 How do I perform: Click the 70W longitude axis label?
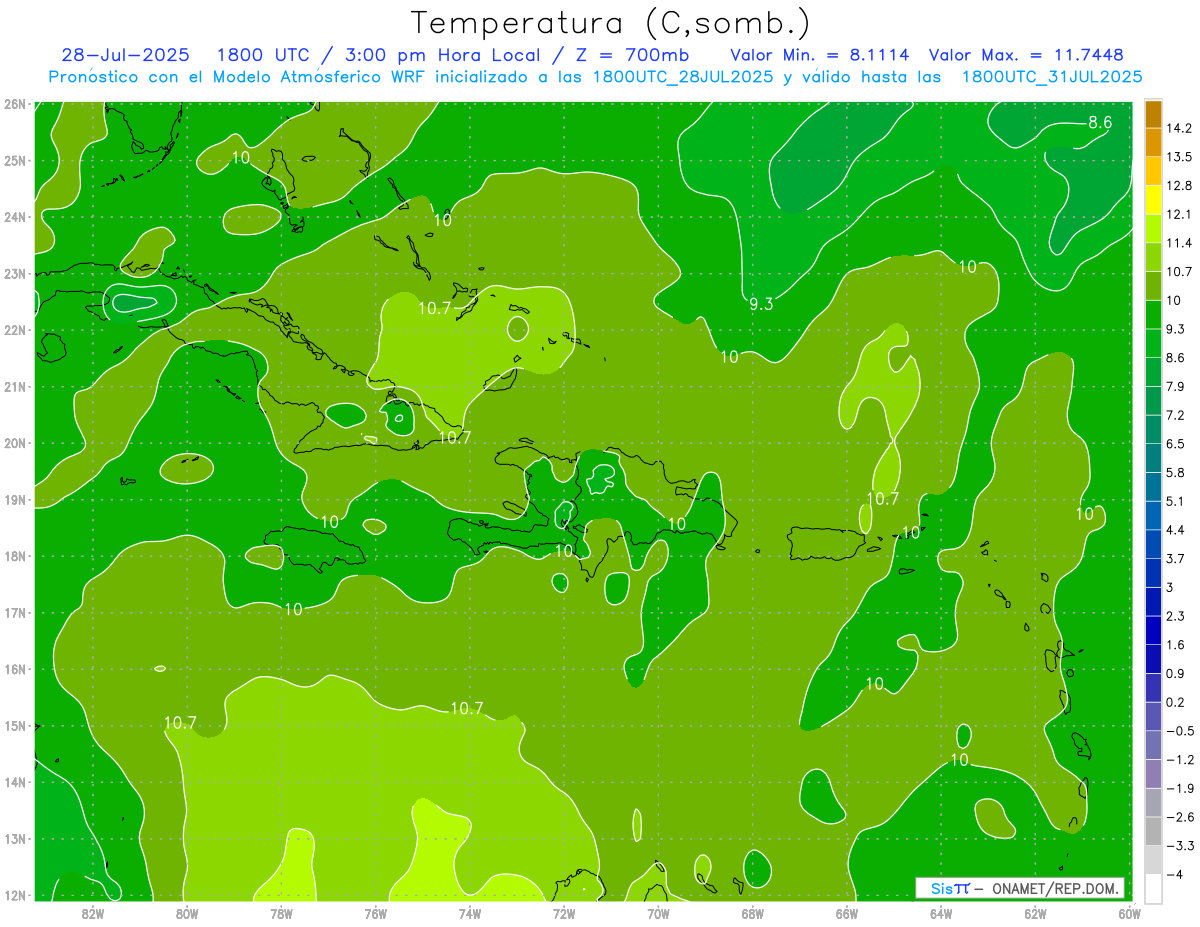click(x=658, y=912)
